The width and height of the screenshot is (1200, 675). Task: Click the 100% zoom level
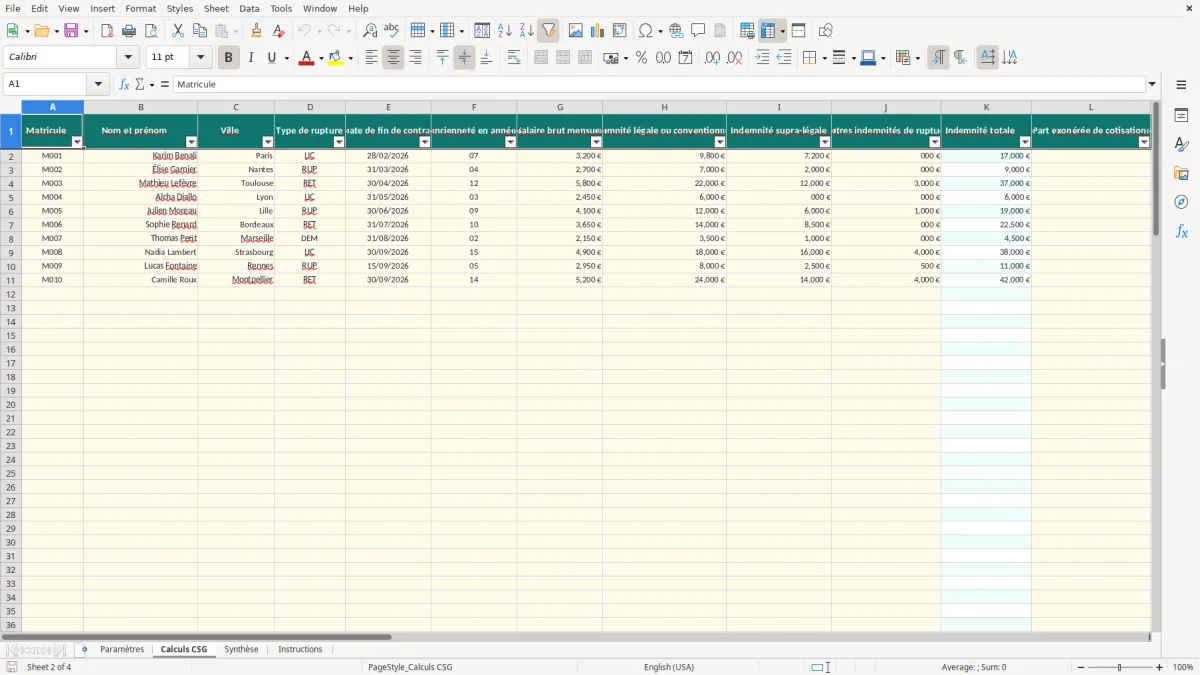(x=1183, y=667)
